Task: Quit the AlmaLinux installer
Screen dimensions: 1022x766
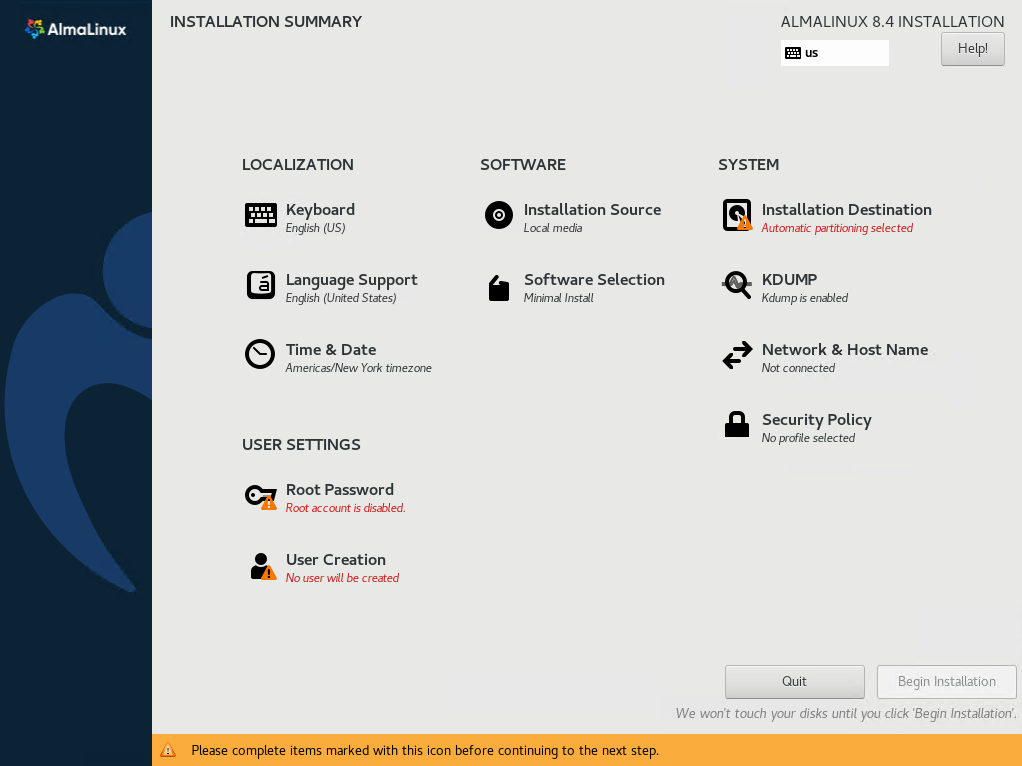Action: [x=794, y=682]
